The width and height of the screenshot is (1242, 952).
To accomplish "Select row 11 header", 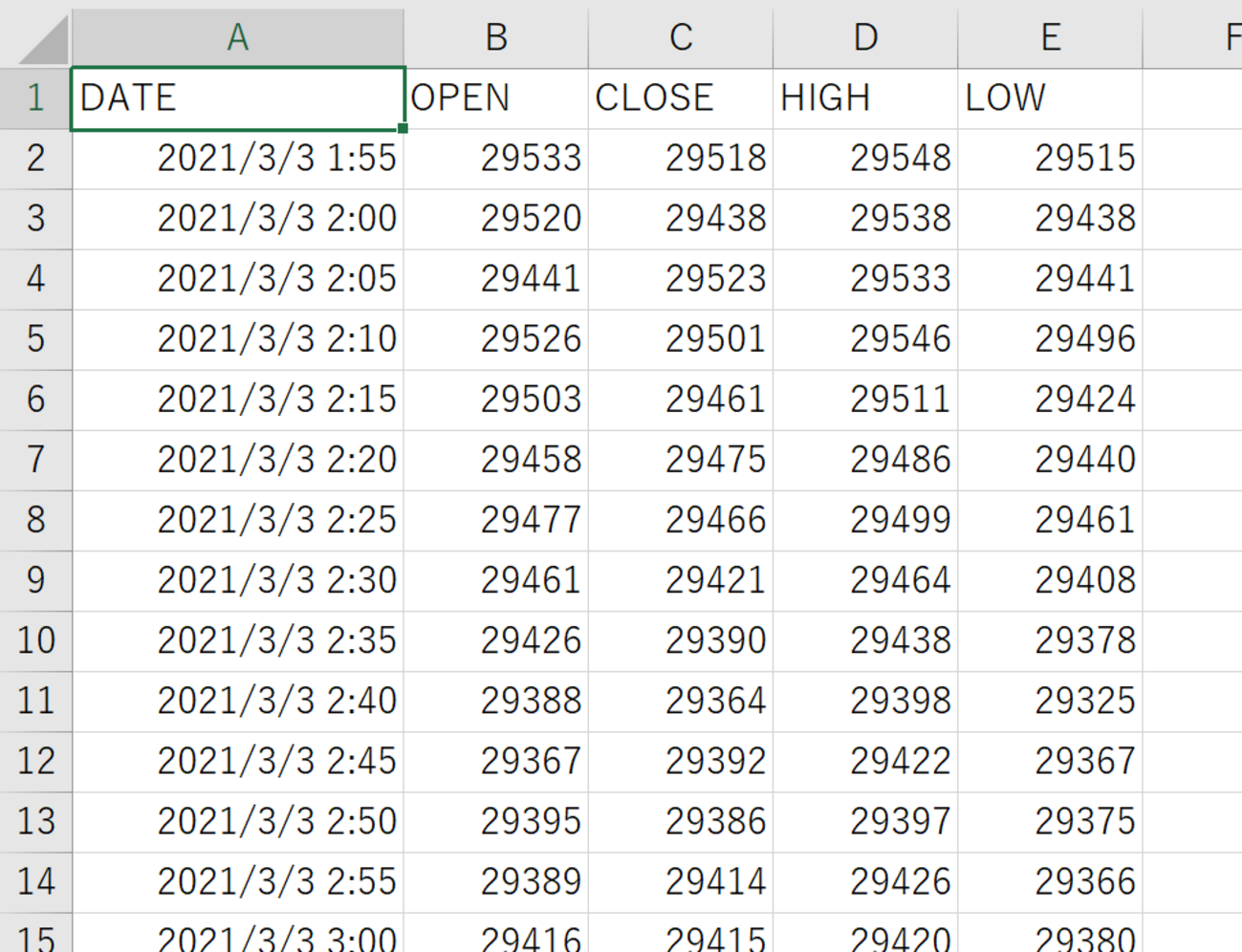I will click(x=36, y=701).
